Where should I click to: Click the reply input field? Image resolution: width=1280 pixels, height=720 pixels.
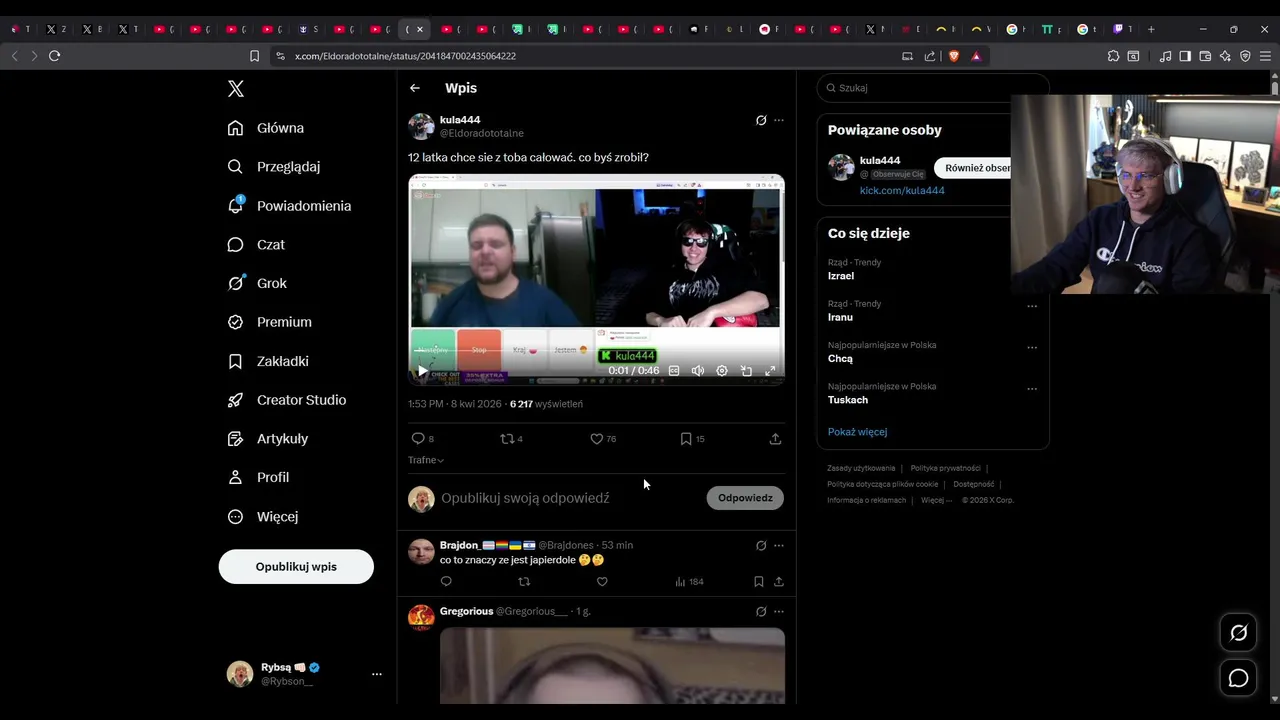tap(570, 498)
